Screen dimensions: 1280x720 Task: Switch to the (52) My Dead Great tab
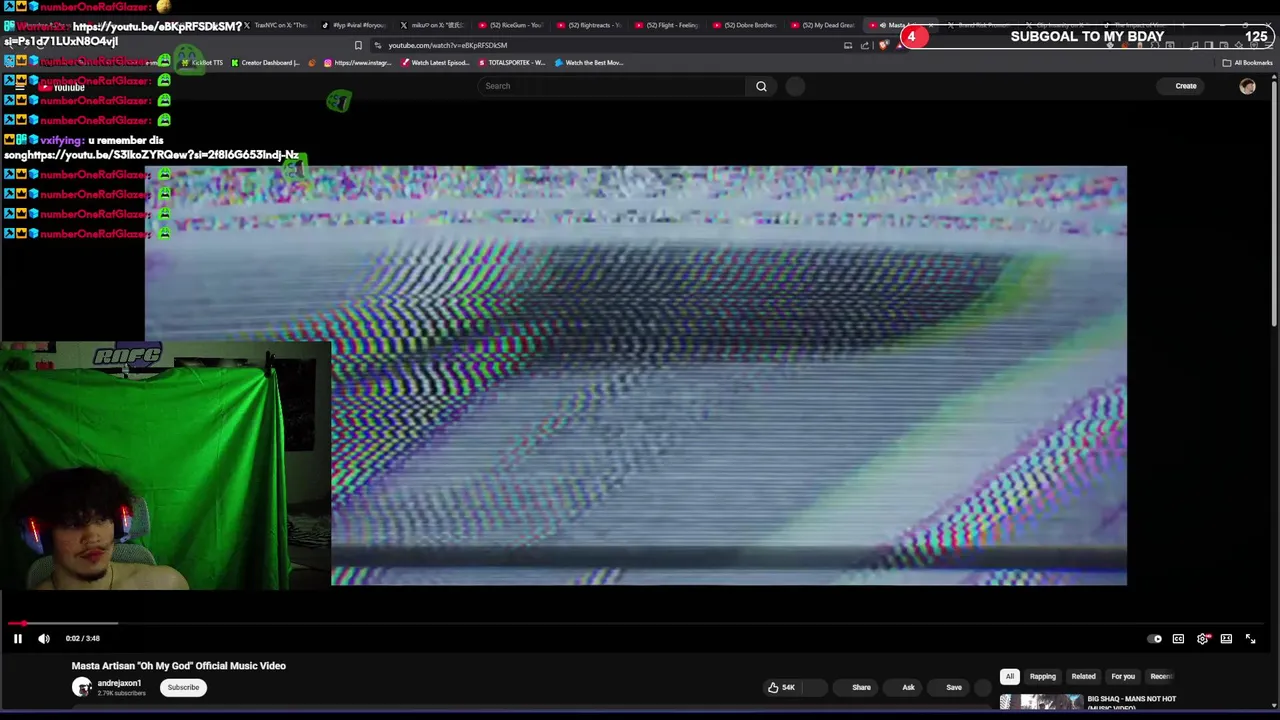click(x=822, y=25)
